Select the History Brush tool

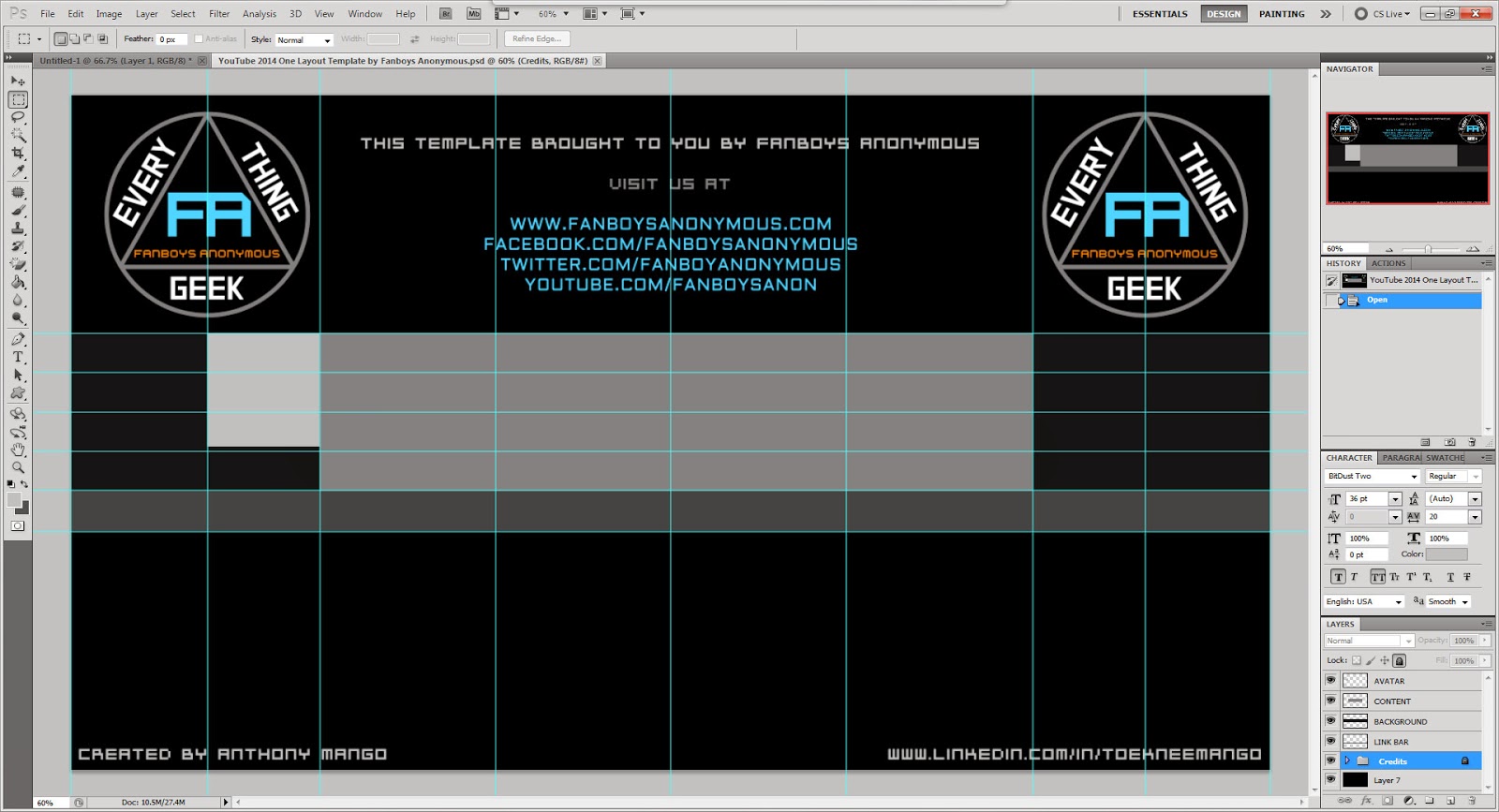click(18, 246)
